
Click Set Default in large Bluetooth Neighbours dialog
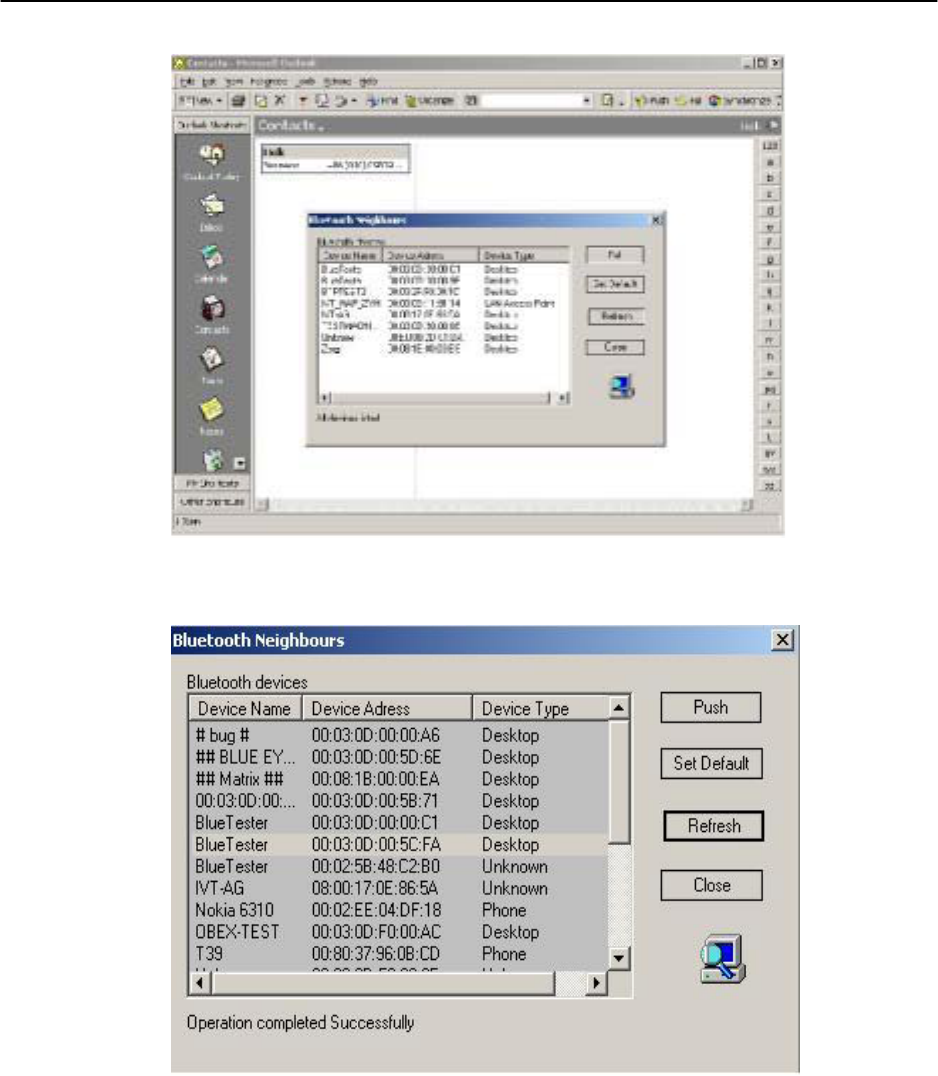tap(711, 764)
